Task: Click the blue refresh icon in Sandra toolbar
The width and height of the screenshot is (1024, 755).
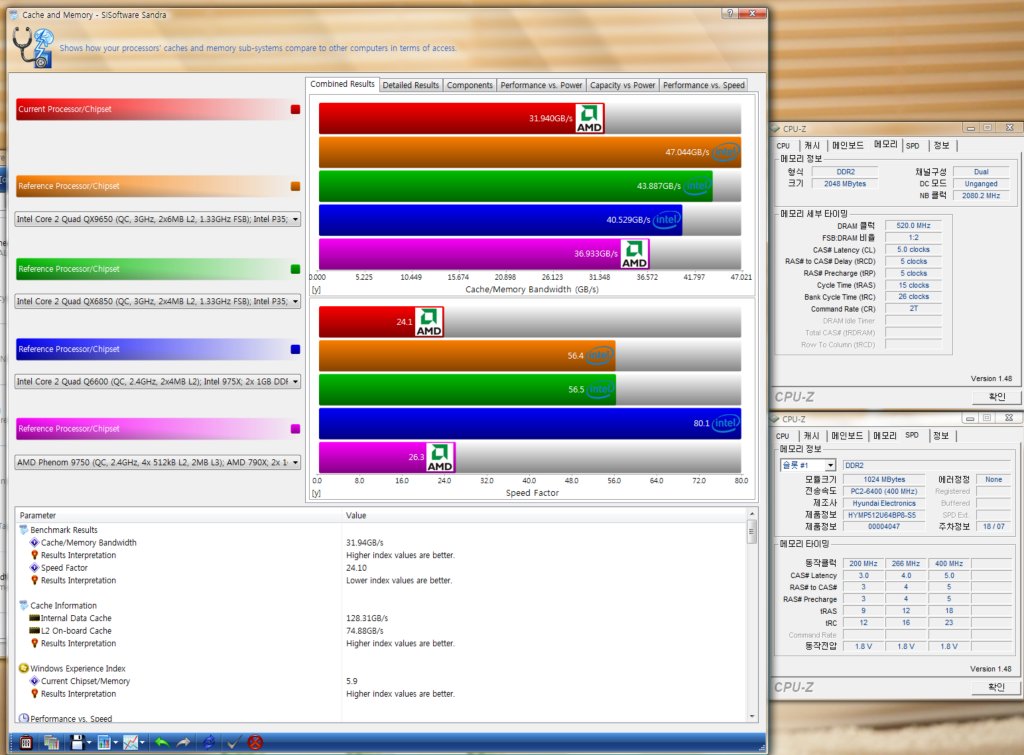Action: [x=209, y=743]
